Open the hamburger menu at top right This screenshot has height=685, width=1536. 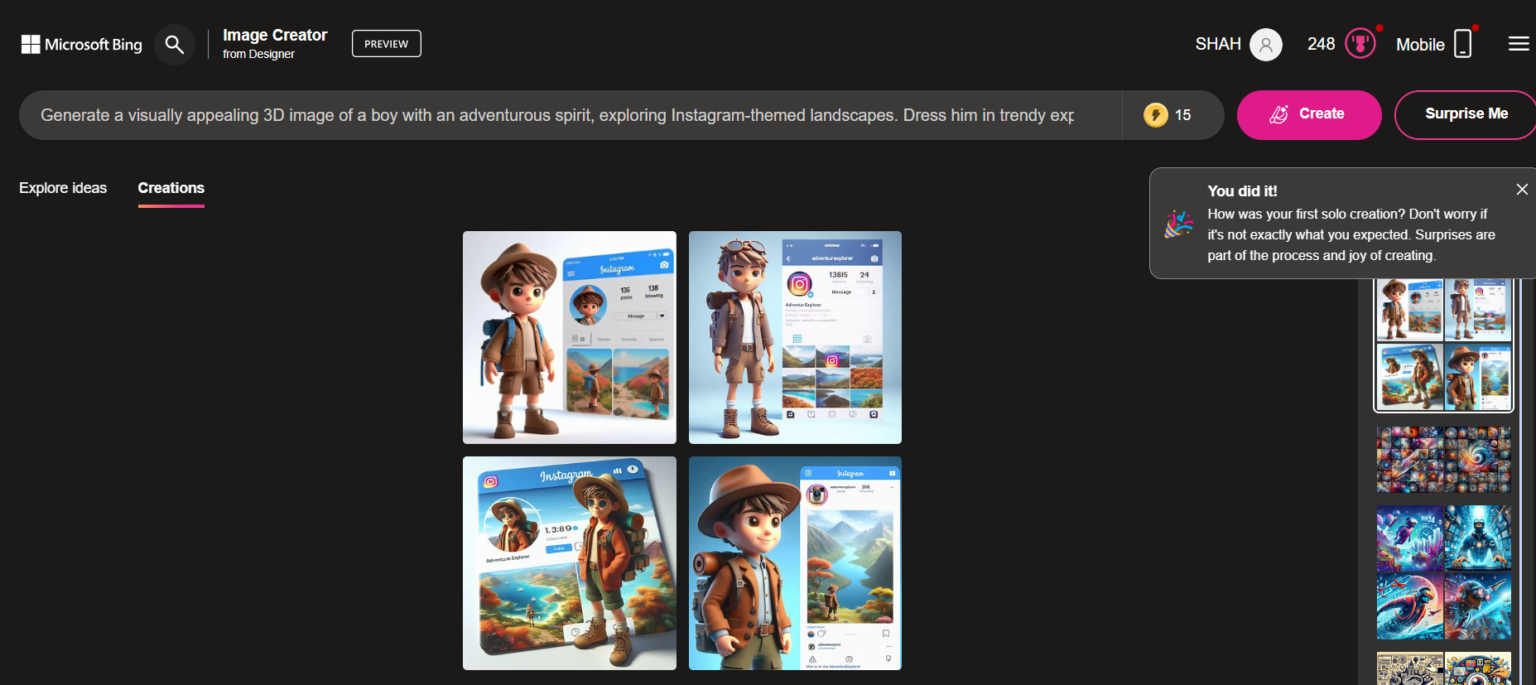pyautogui.click(x=1518, y=43)
